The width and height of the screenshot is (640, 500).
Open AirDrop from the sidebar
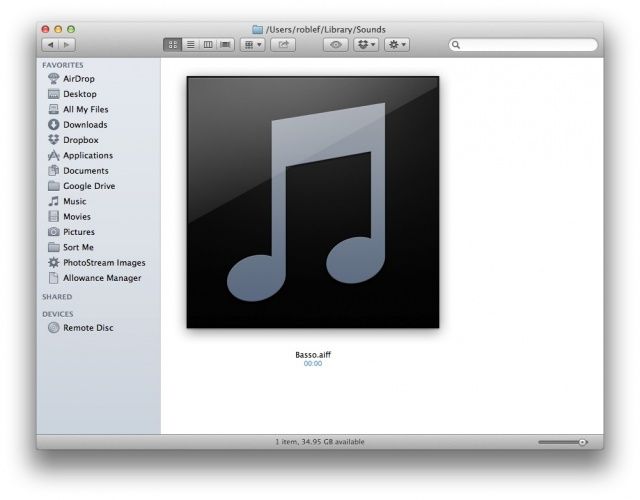[x=79, y=78]
